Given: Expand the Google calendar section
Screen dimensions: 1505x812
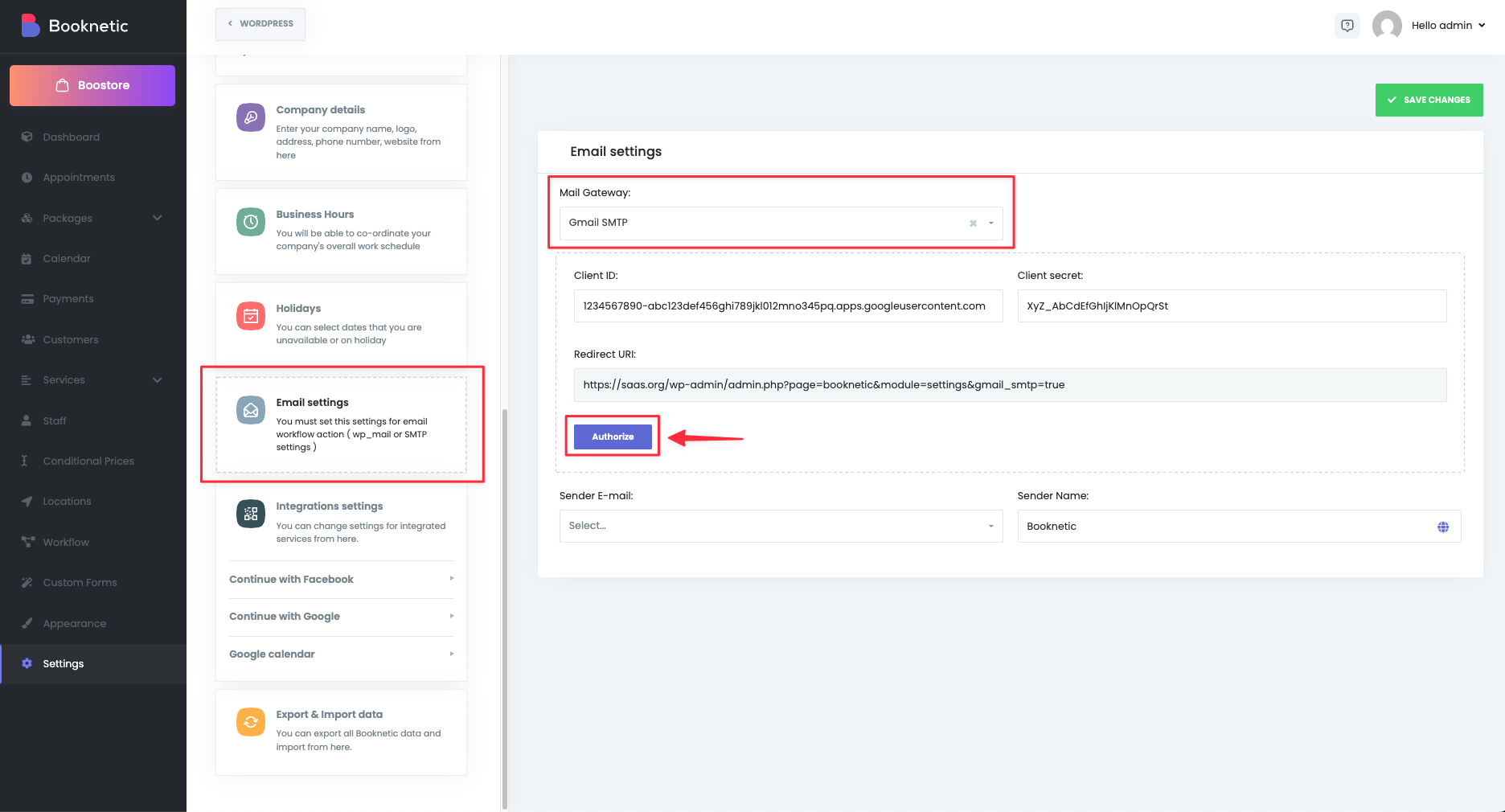Looking at the screenshot, I should click(341, 654).
